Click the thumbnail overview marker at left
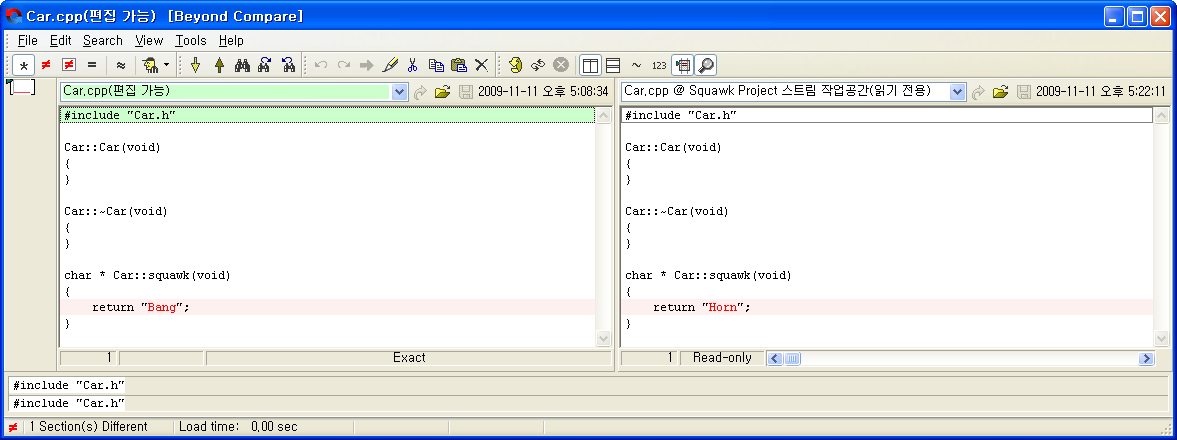The width and height of the screenshot is (1177, 440). click(22, 87)
